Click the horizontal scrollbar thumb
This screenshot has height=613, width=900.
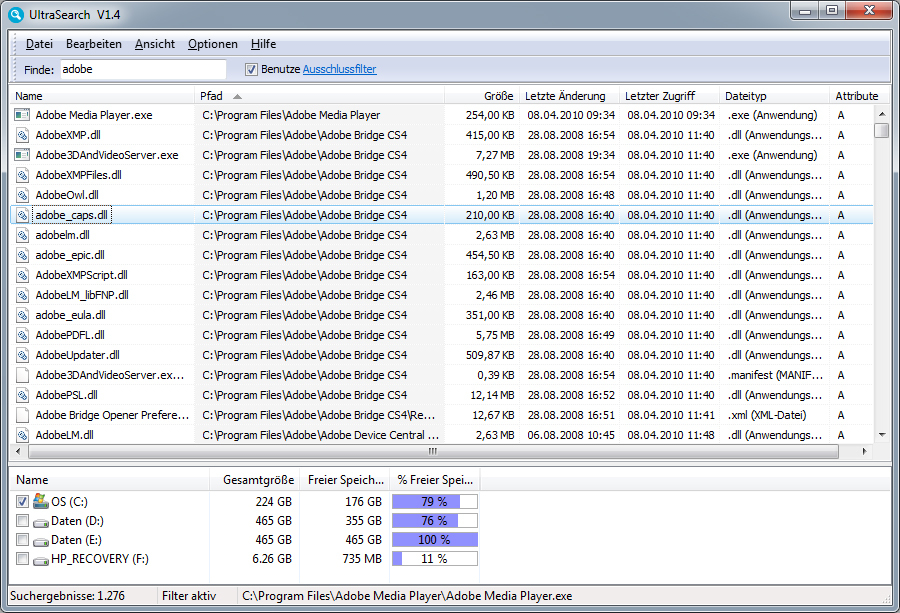pyautogui.click(x=433, y=451)
